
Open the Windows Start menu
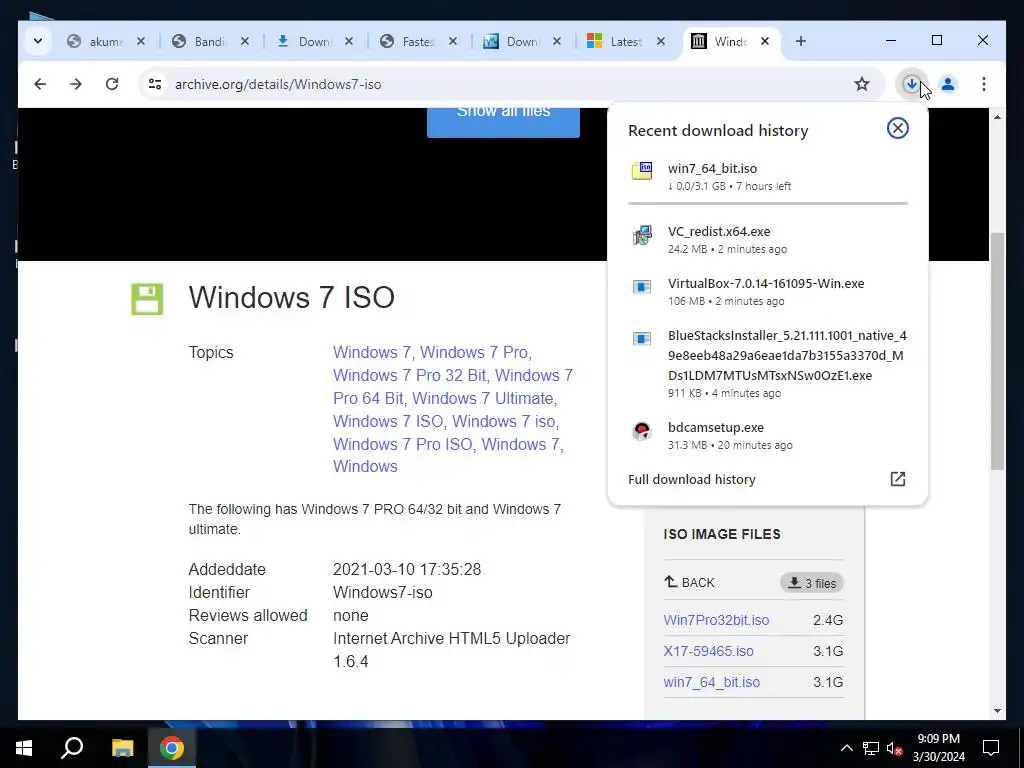pos(24,748)
